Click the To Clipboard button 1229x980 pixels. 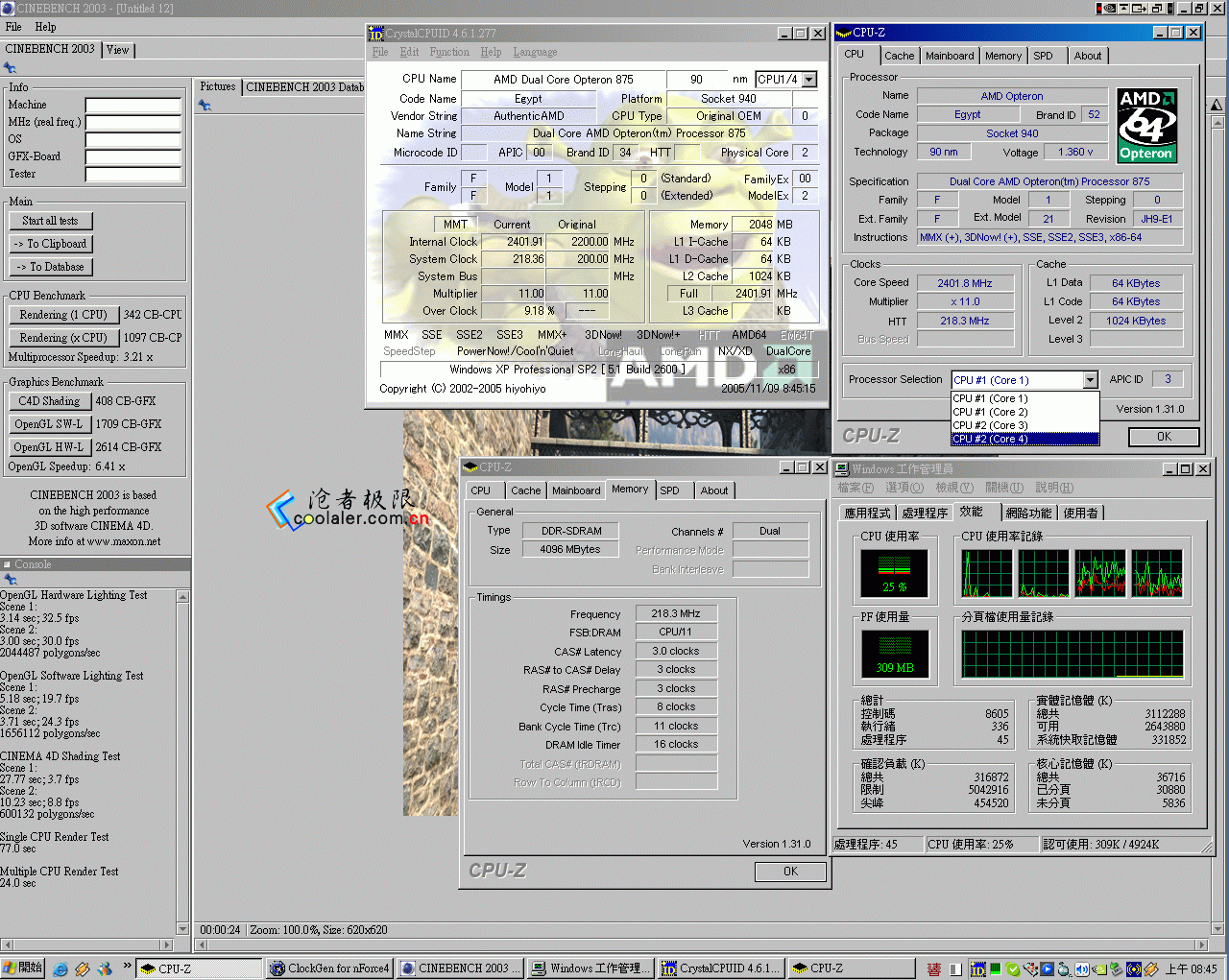pyautogui.click(x=51, y=244)
